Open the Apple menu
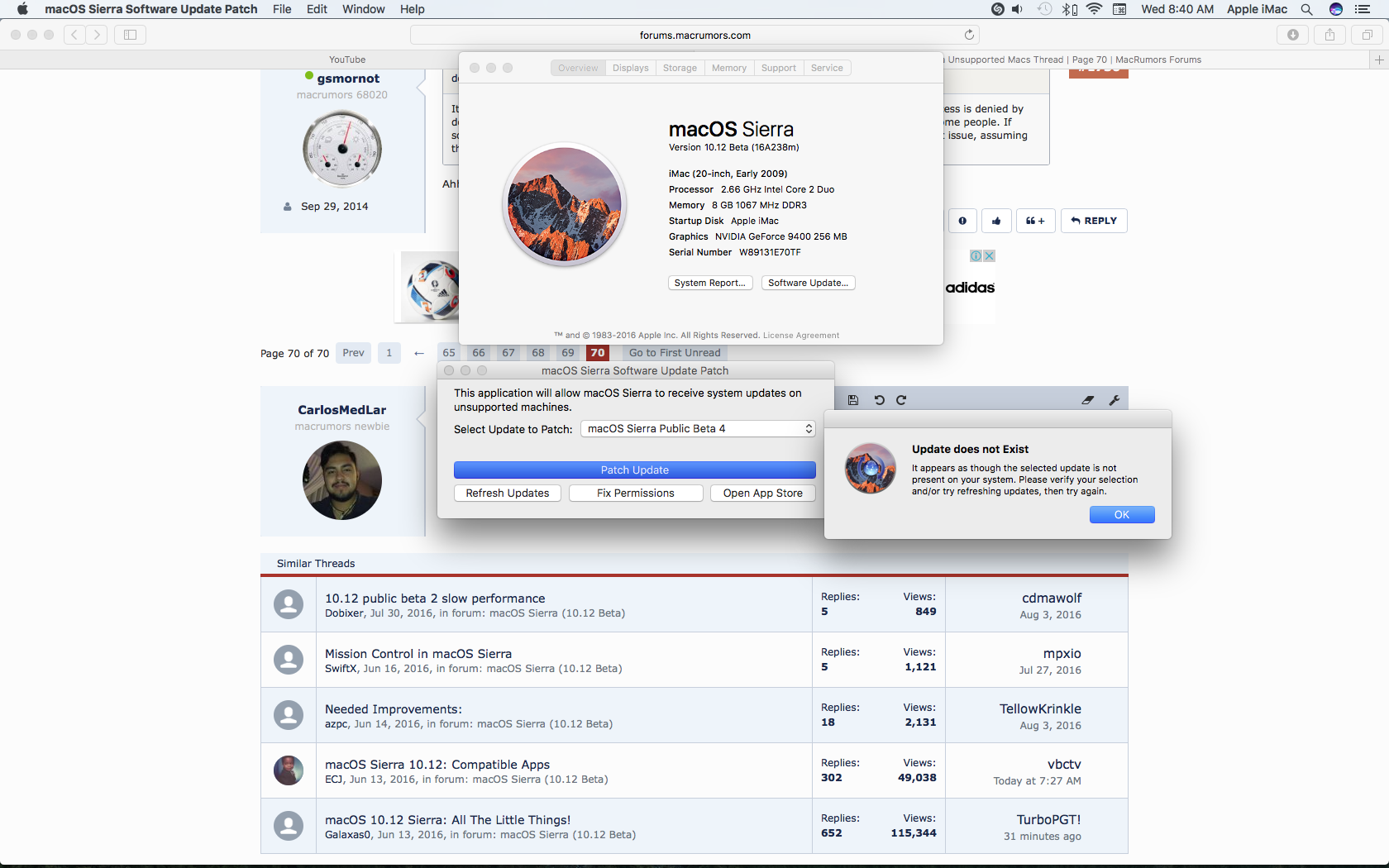Image resolution: width=1389 pixels, height=868 pixels. (x=22, y=9)
